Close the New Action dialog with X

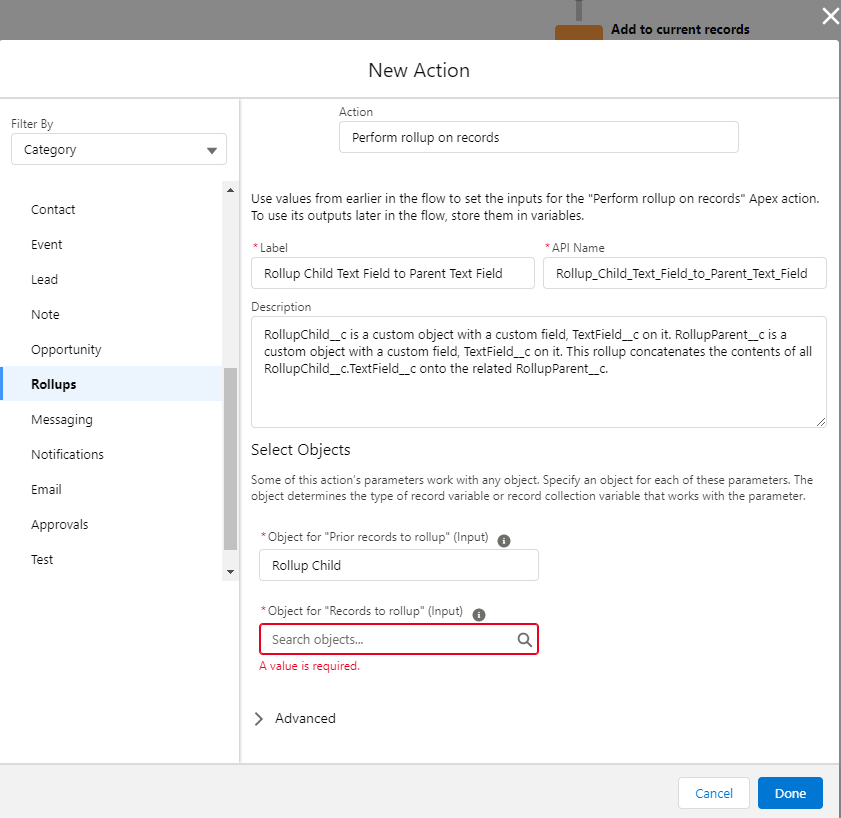pos(830,17)
